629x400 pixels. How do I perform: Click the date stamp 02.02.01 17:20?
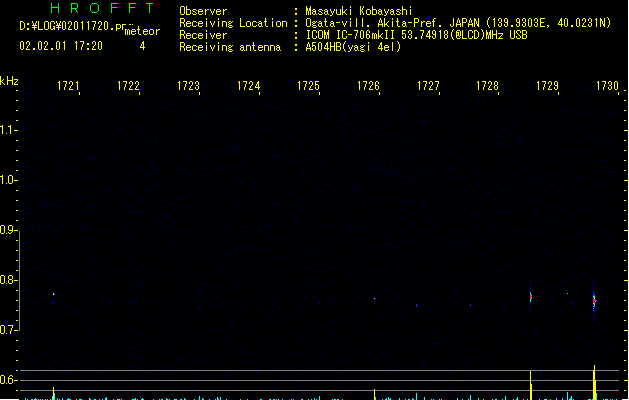[x=61, y=46]
